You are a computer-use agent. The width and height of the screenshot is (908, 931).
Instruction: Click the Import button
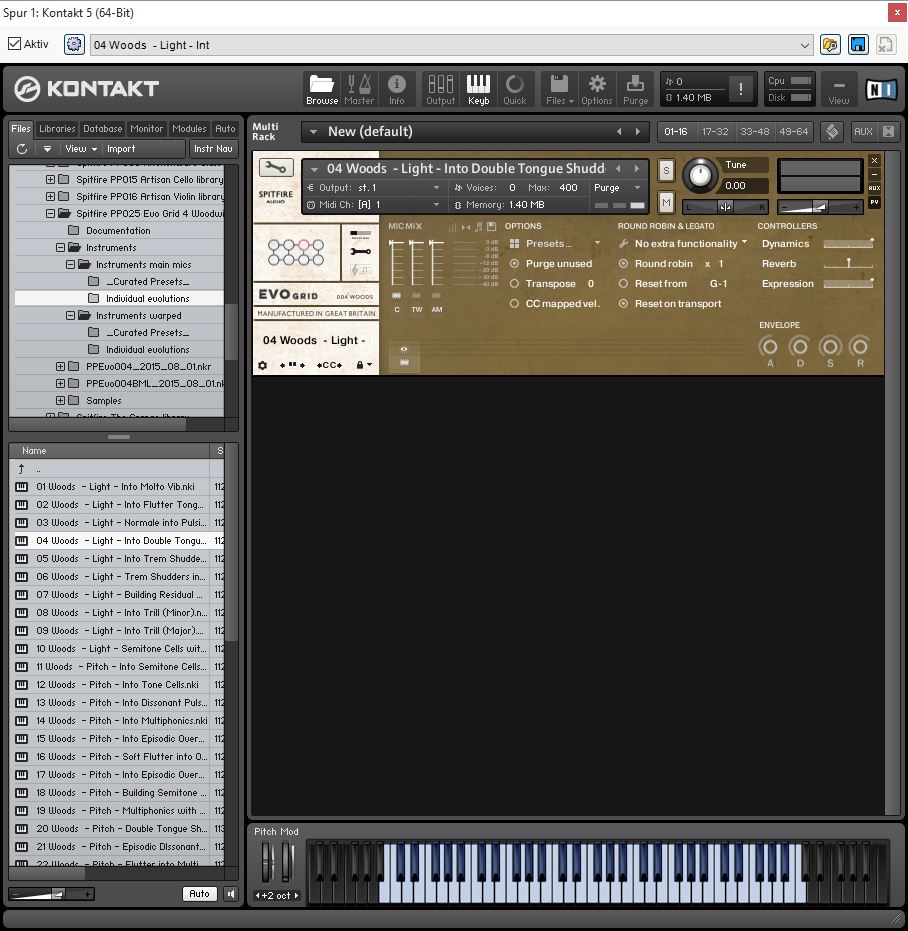pyautogui.click(x=121, y=149)
